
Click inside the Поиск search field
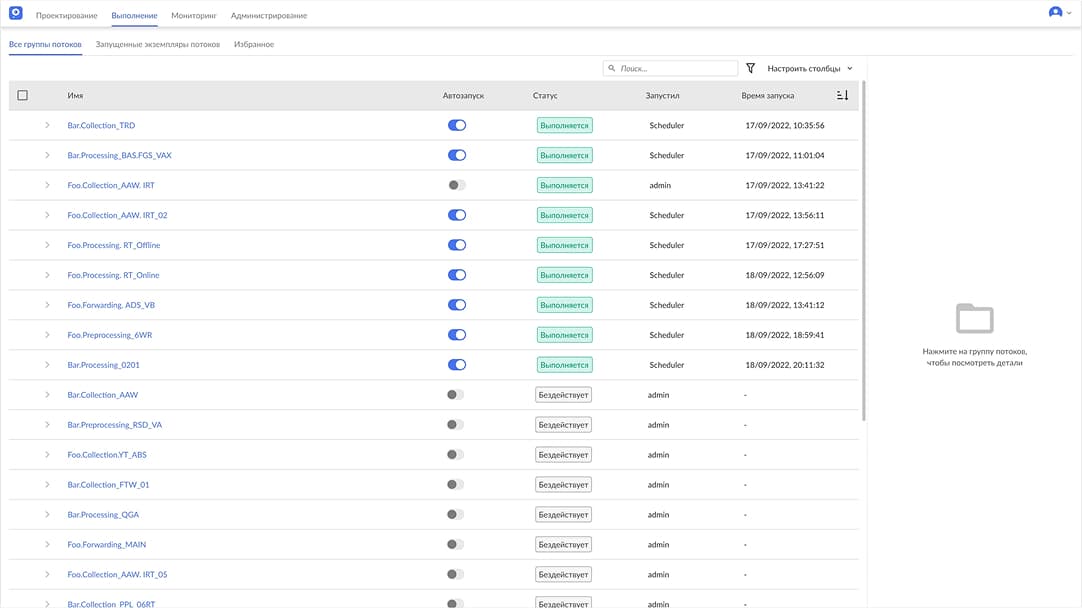[670, 67]
